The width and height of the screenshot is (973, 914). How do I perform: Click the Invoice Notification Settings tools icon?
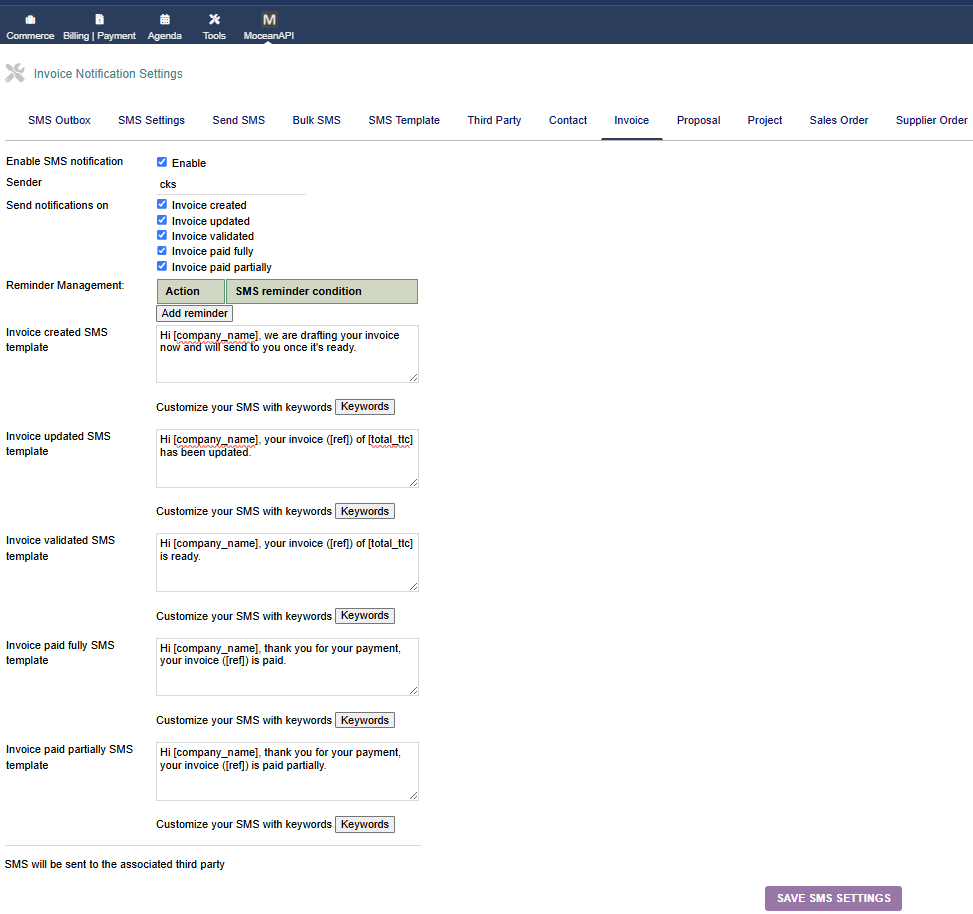tap(15, 73)
